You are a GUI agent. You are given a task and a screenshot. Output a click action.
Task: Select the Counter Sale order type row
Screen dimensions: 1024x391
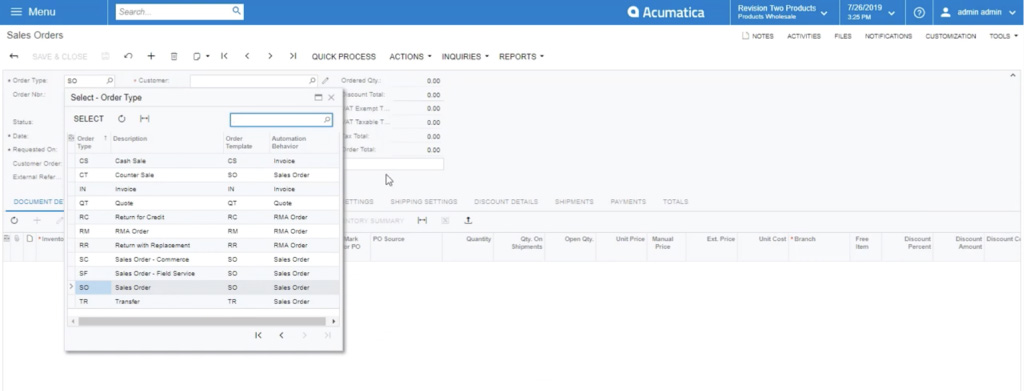[204, 175]
